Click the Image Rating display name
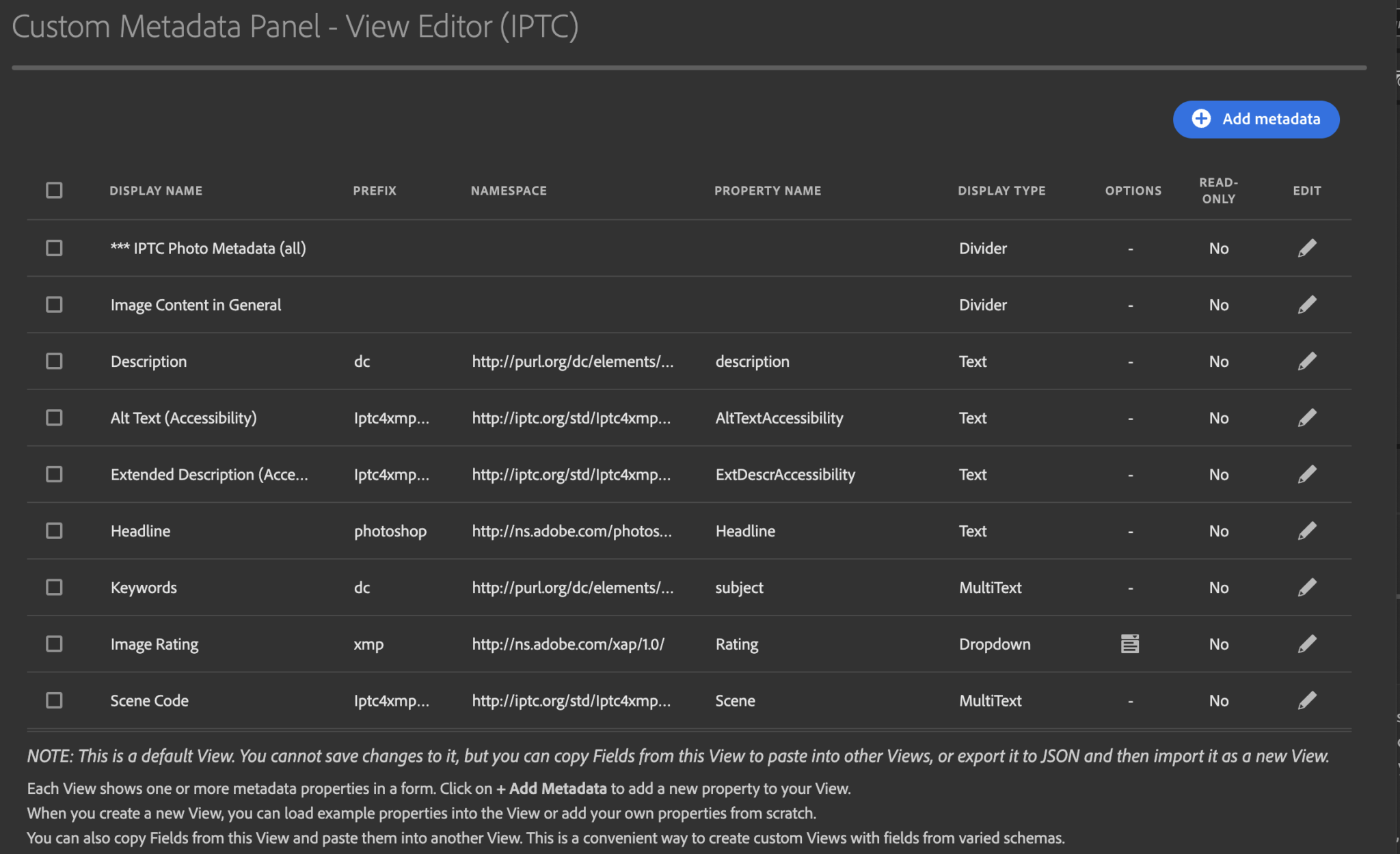The height and width of the screenshot is (854, 1400). pyautogui.click(x=154, y=644)
